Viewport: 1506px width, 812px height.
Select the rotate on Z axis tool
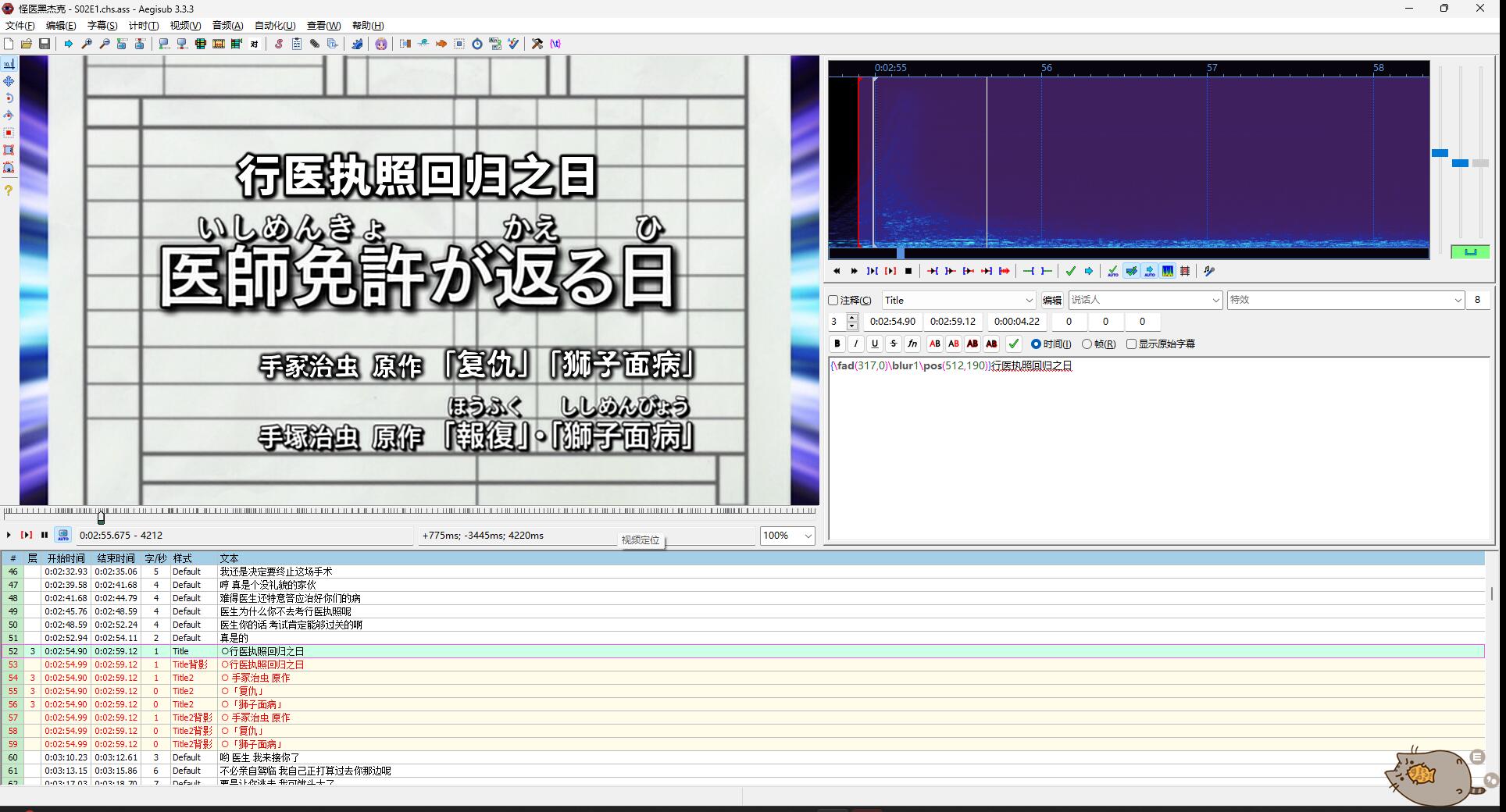(9, 98)
